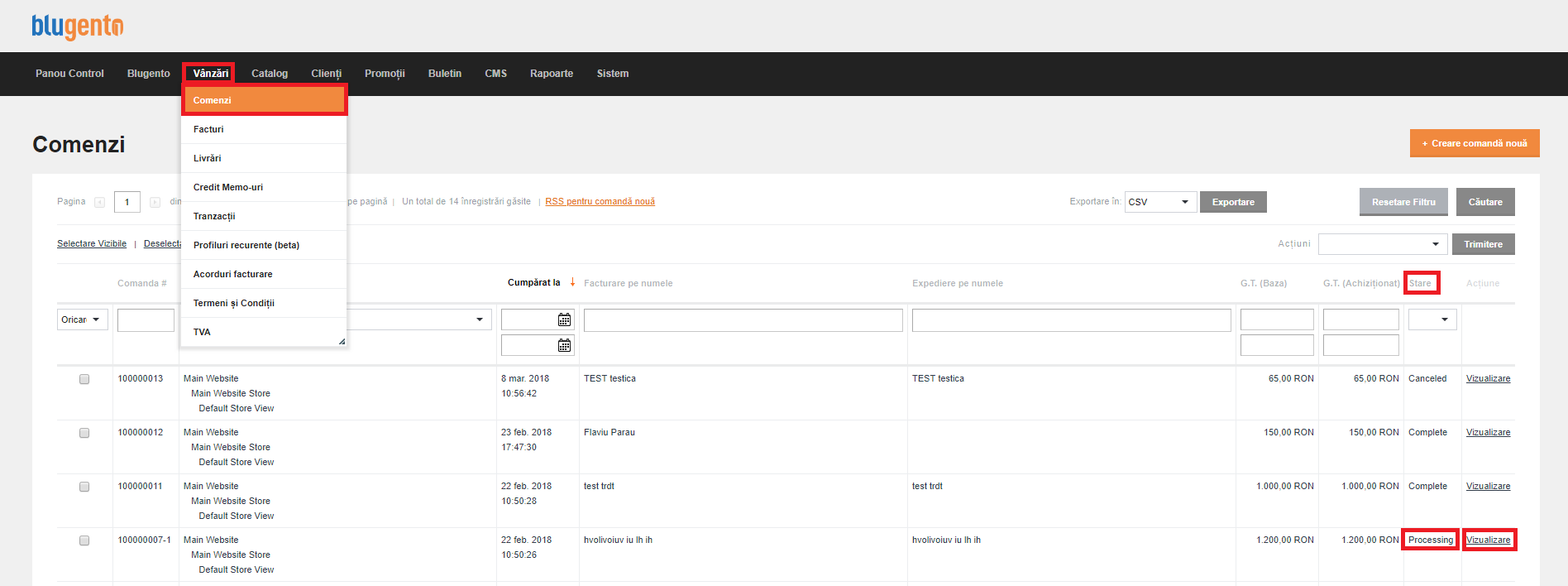The width and height of the screenshot is (1568, 586).
Task: Open Termeni și Condiții menu item
Action: pos(264,303)
